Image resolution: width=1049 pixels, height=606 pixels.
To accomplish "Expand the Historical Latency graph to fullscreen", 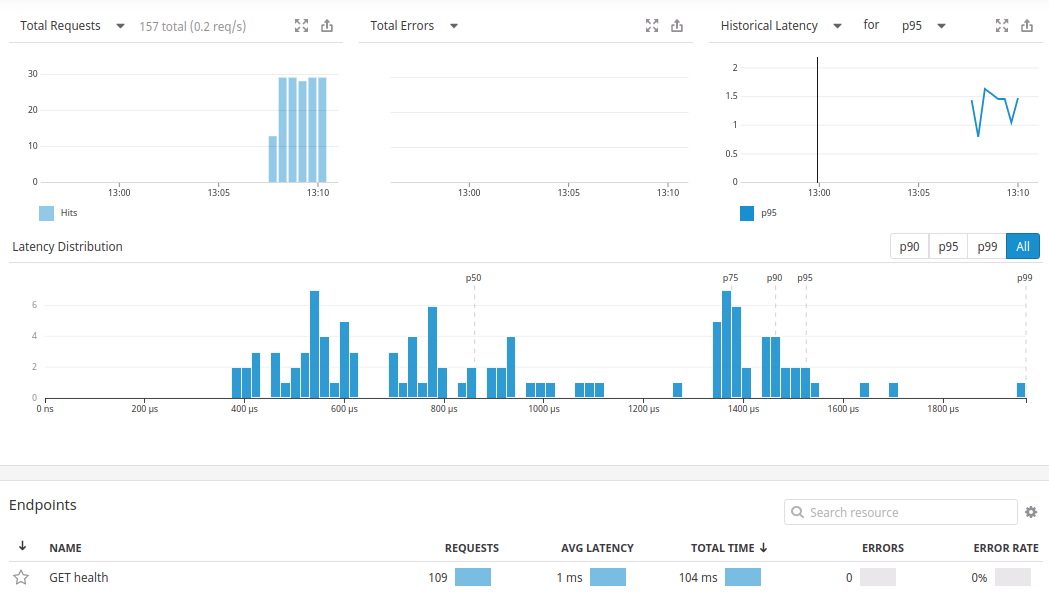I will [x=1002, y=25].
